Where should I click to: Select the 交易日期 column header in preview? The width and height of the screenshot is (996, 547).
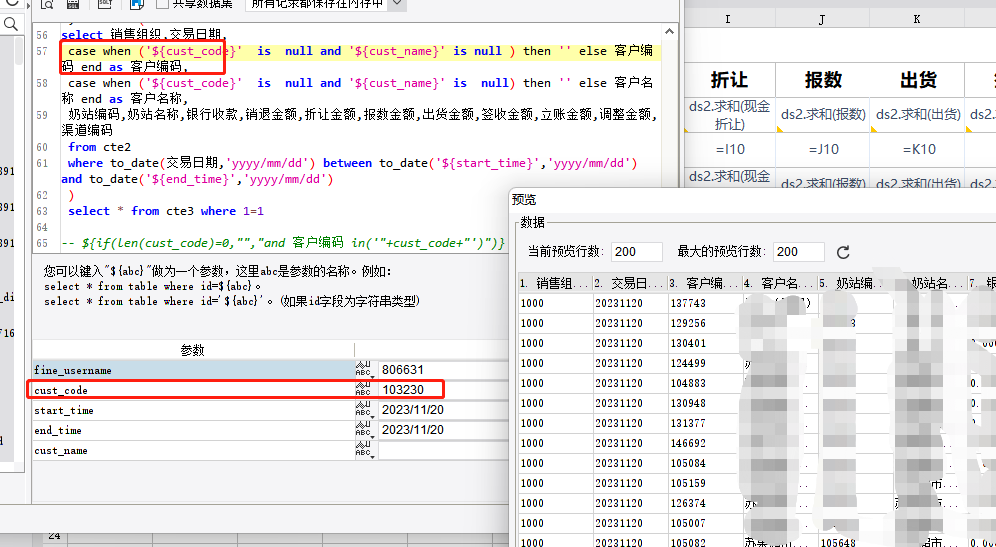click(630, 283)
